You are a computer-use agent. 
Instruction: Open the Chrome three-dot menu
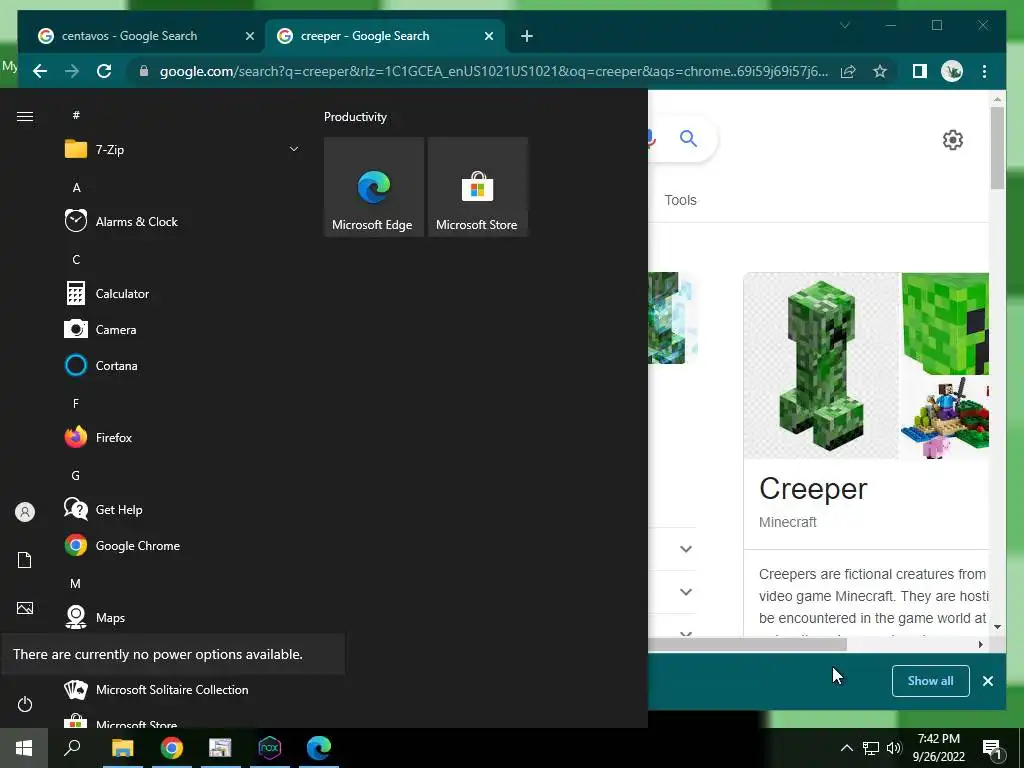(984, 71)
